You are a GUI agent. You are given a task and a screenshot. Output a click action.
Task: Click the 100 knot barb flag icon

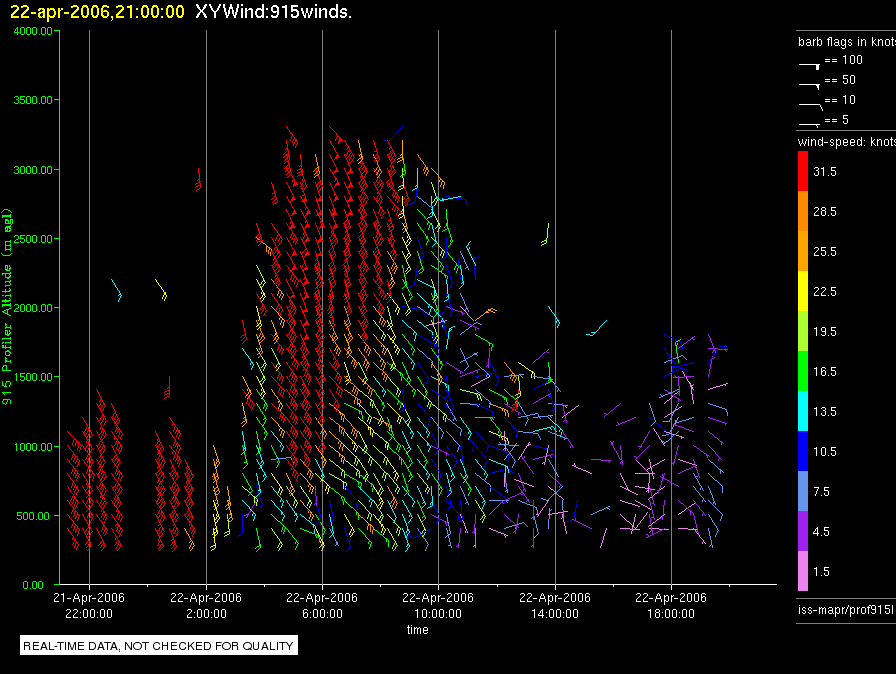pos(809,66)
